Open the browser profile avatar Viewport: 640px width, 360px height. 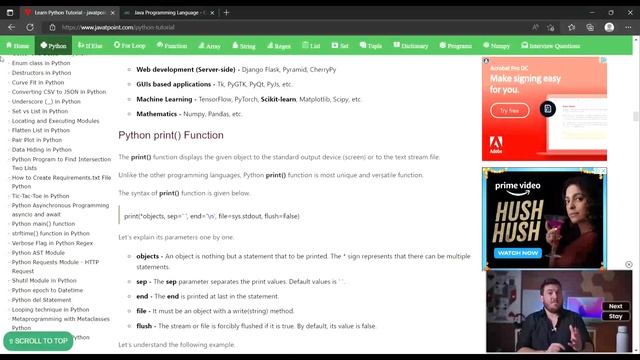pos(609,27)
